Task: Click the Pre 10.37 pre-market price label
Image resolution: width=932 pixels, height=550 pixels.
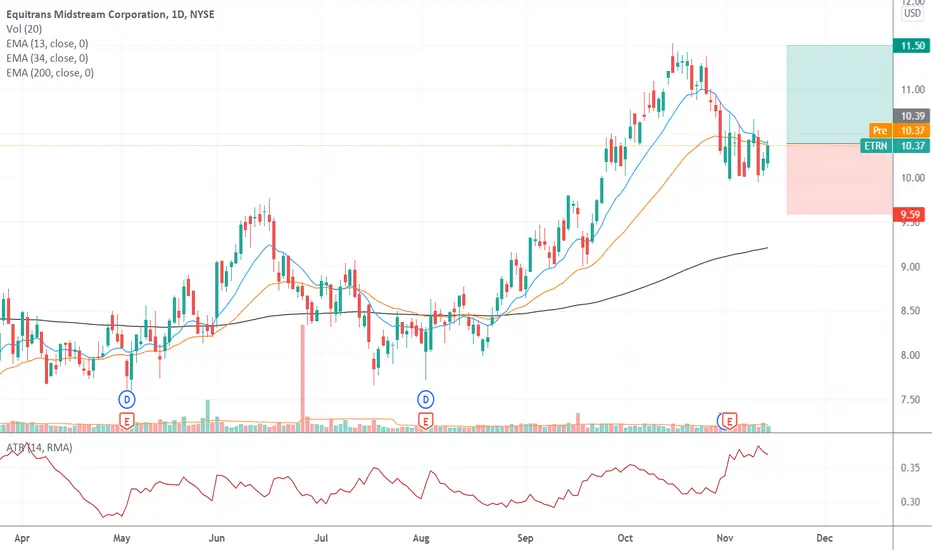Action: pyautogui.click(x=899, y=131)
